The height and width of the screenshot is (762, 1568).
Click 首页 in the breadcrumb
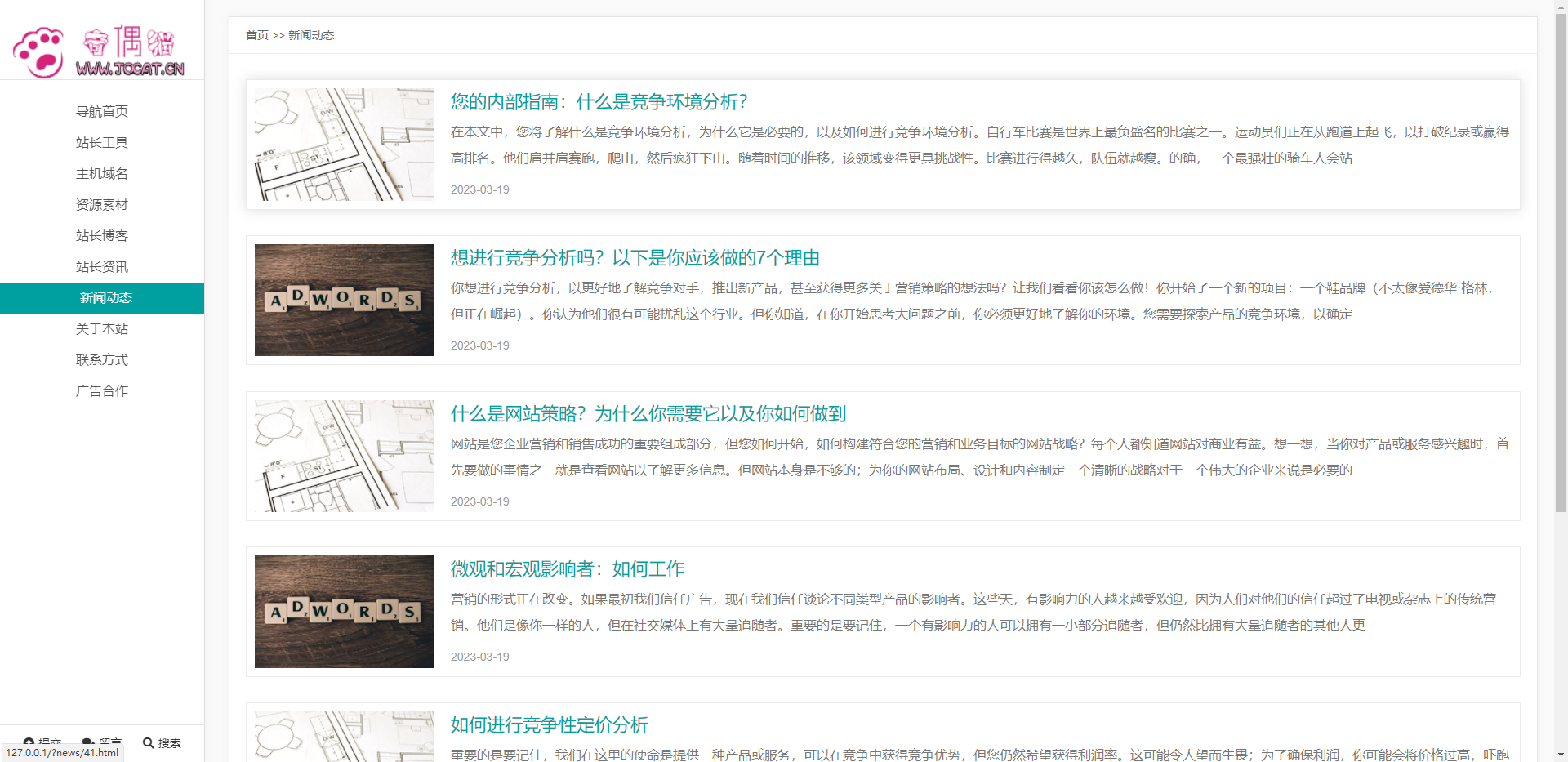coord(257,35)
